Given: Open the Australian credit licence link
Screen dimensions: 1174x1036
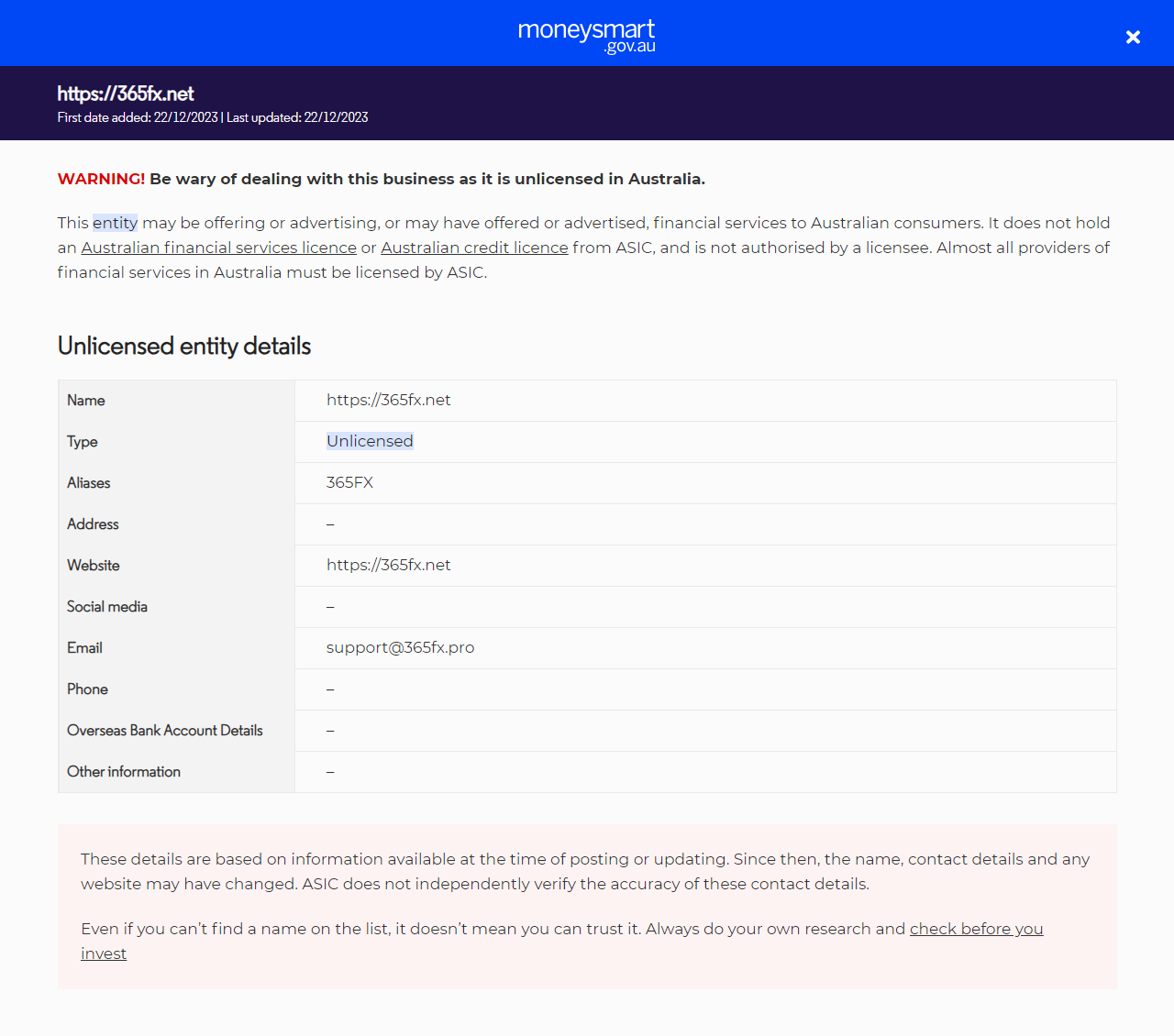Looking at the screenshot, I should (x=474, y=248).
